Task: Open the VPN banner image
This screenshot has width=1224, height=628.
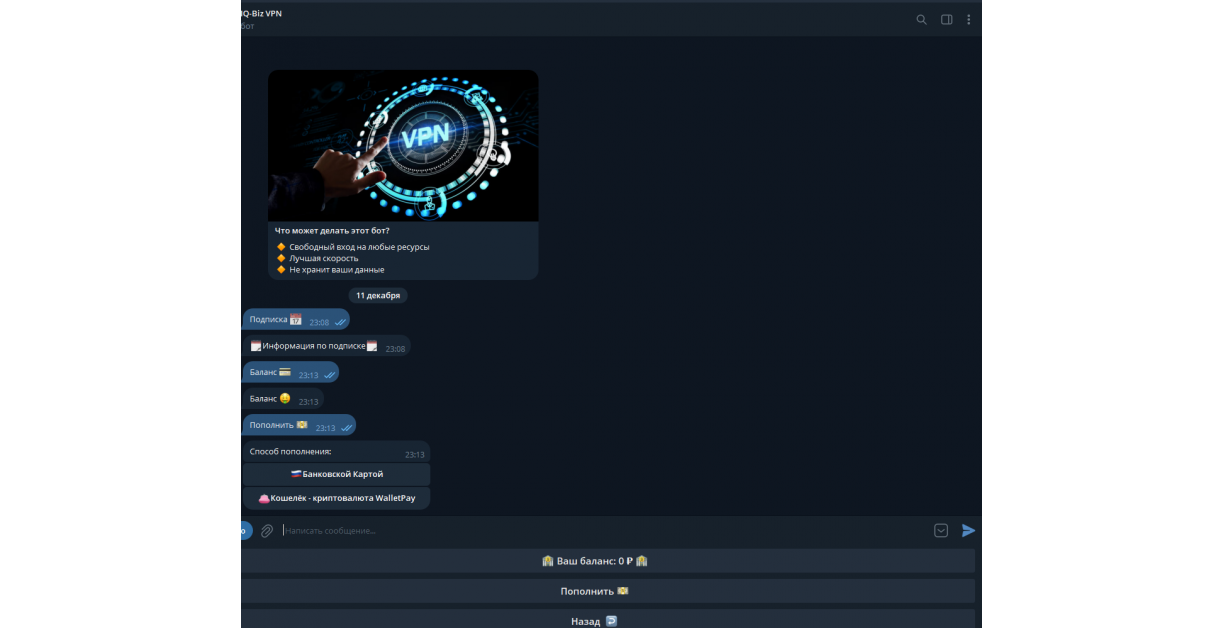Action: pyautogui.click(x=403, y=146)
